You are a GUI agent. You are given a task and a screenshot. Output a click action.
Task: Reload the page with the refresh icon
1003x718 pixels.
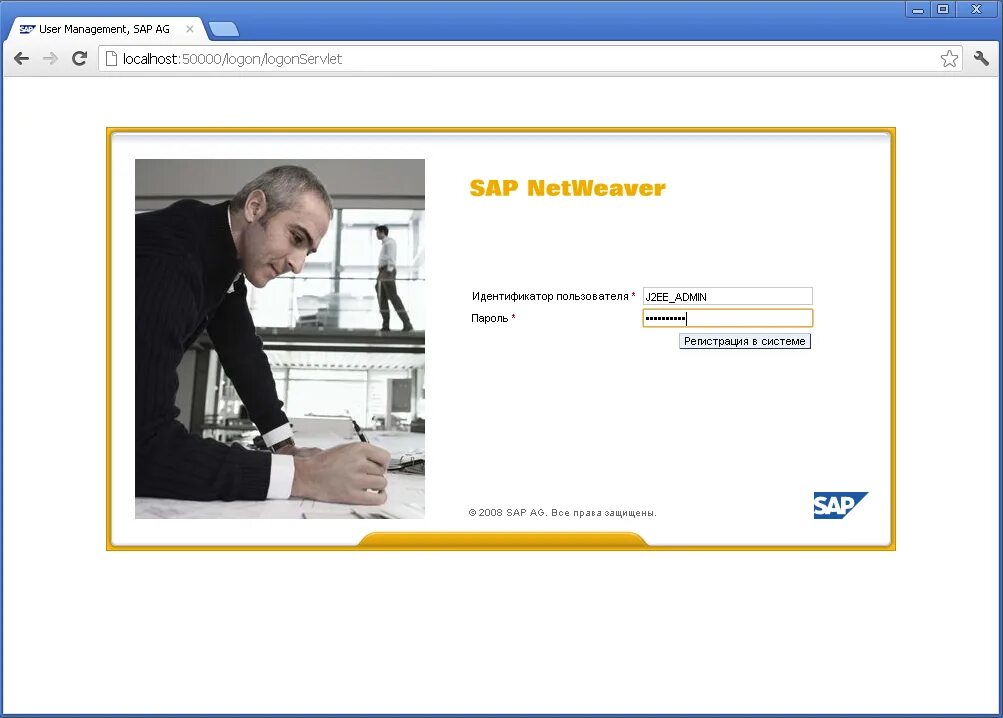point(79,59)
